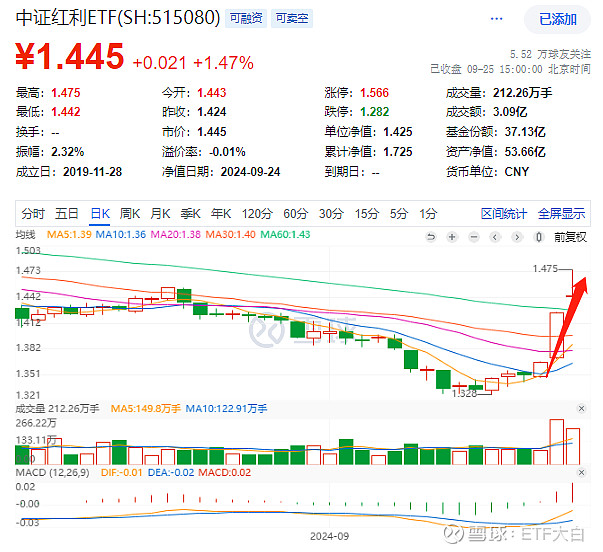Click the 基金份额 value 37.13亿
Viewport: 603px width, 552px height.
(525, 132)
